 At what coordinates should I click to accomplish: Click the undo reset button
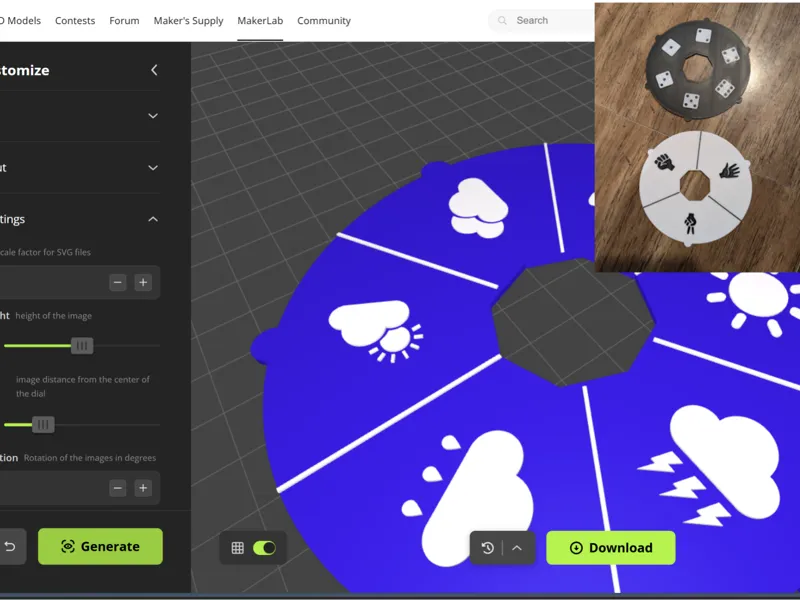10,546
